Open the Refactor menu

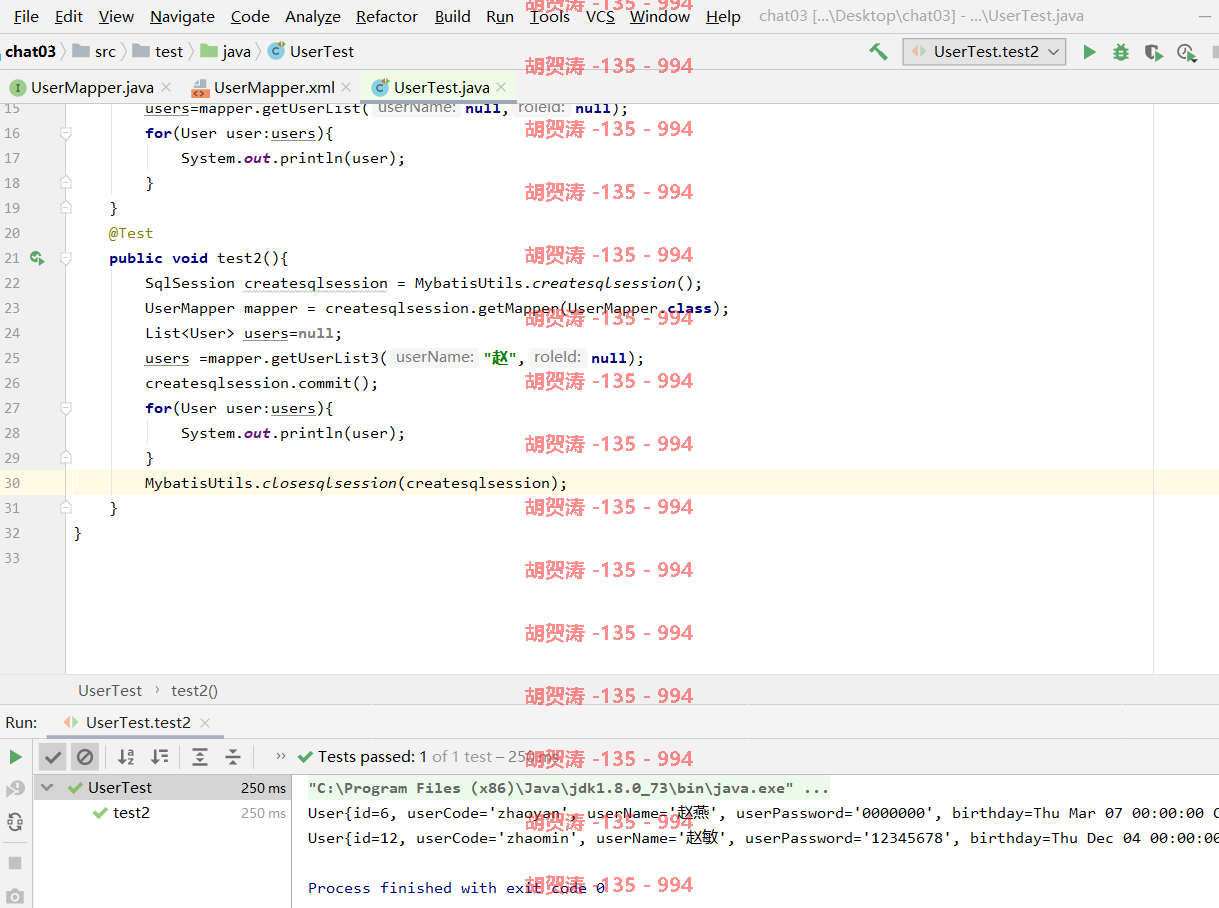click(387, 16)
